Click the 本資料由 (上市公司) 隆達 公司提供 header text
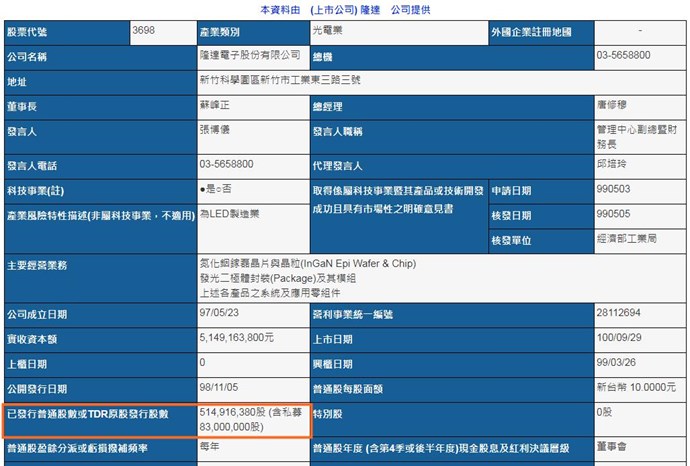The width and height of the screenshot is (690, 466). [x=345, y=9]
